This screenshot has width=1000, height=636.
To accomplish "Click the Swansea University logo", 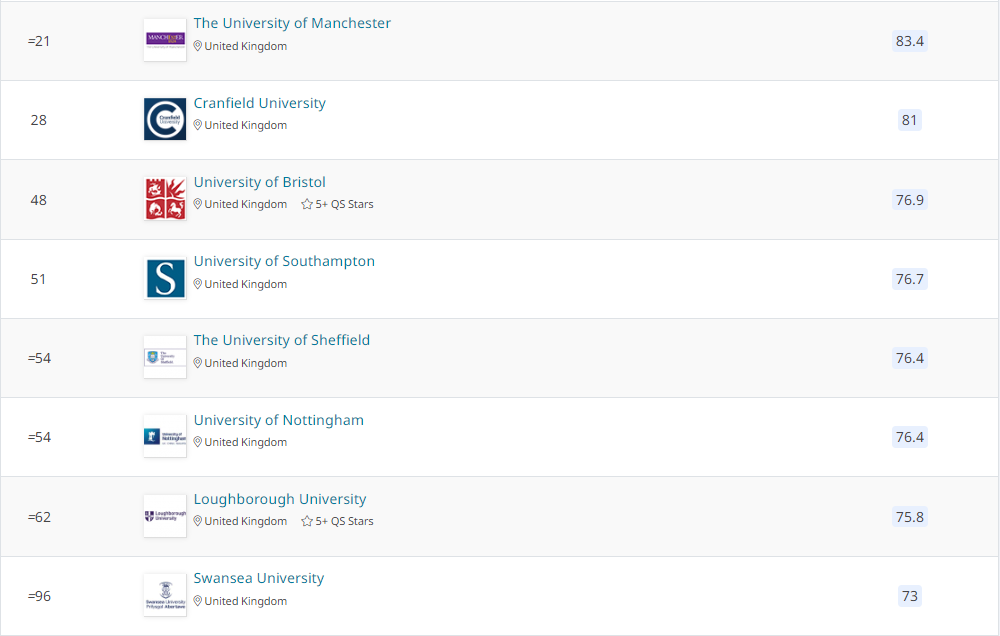I will (165, 595).
